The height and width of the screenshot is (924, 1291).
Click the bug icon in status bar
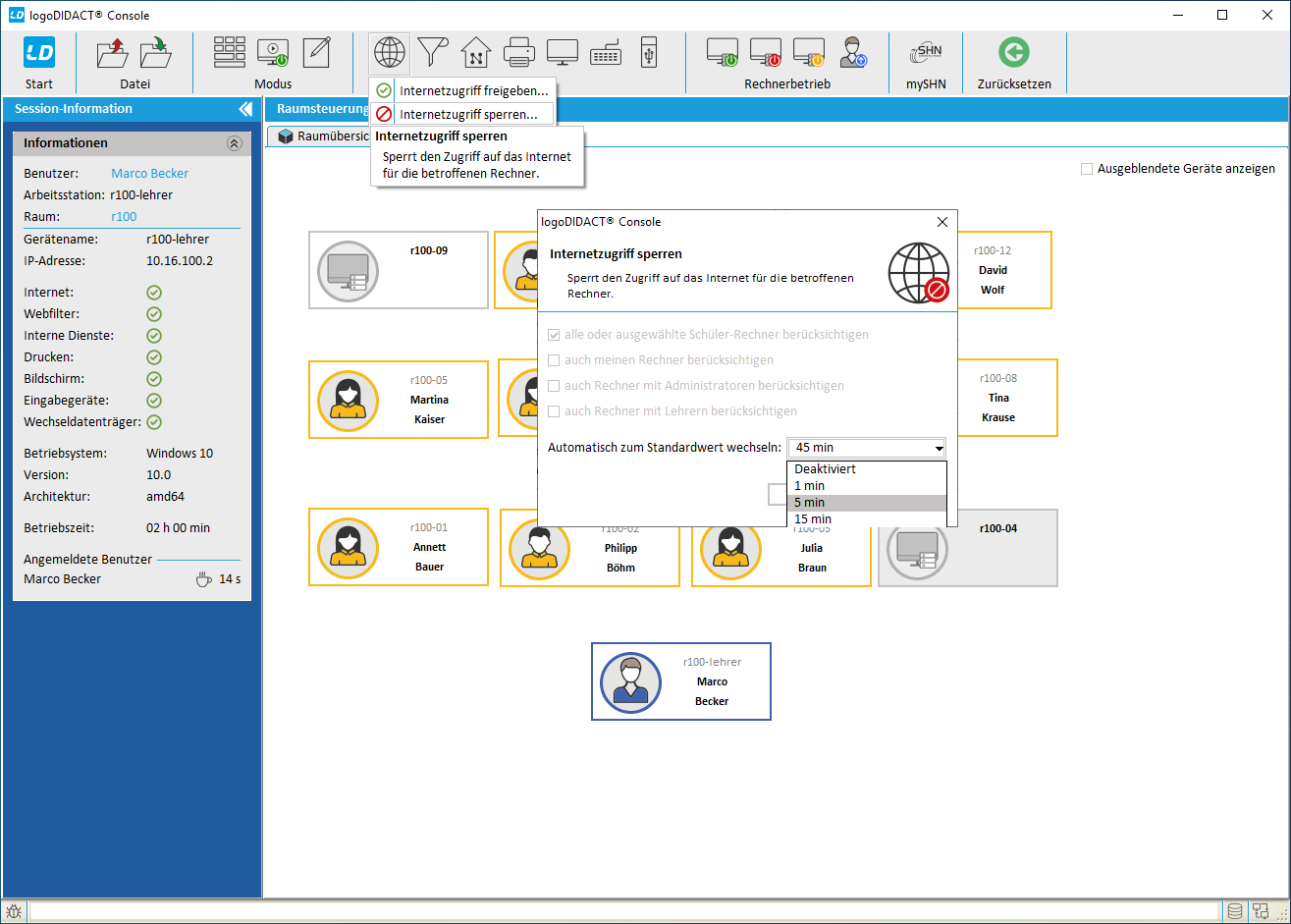[x=14, y=912]
